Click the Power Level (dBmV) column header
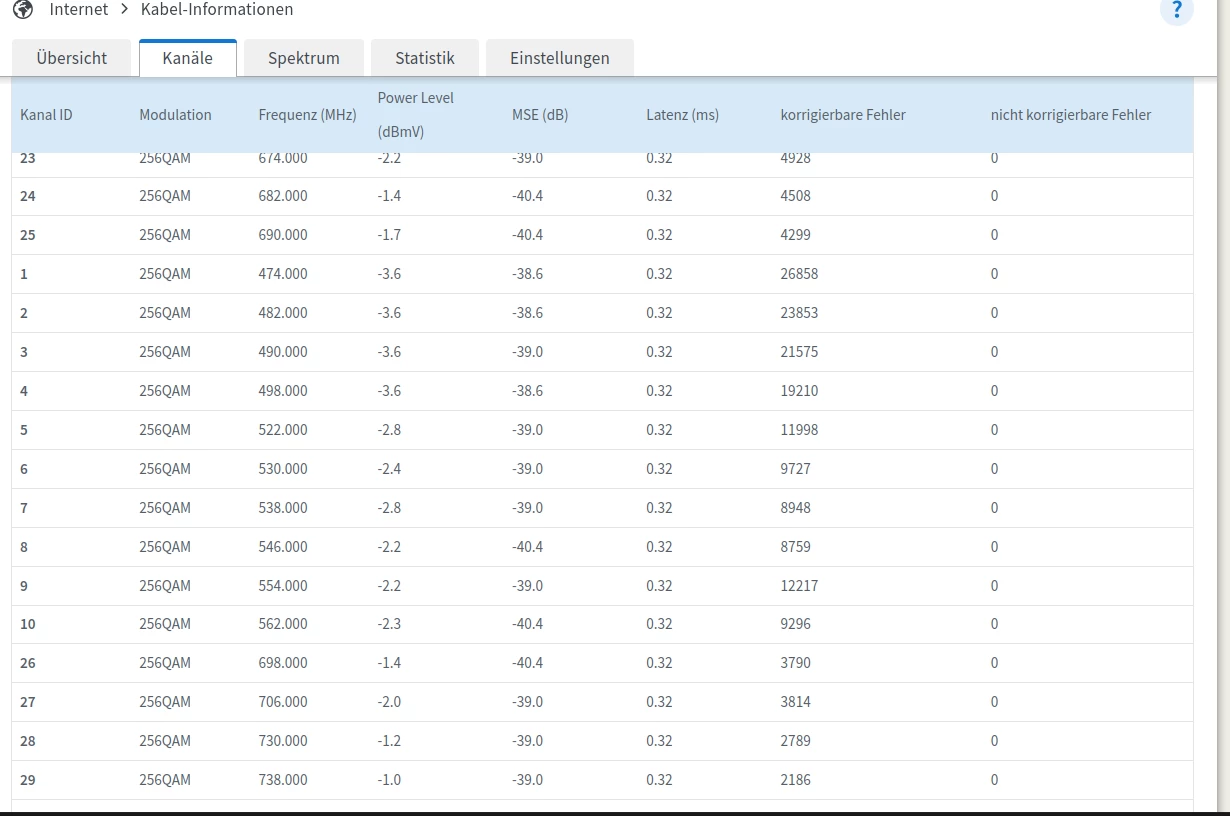 [416, 114]
